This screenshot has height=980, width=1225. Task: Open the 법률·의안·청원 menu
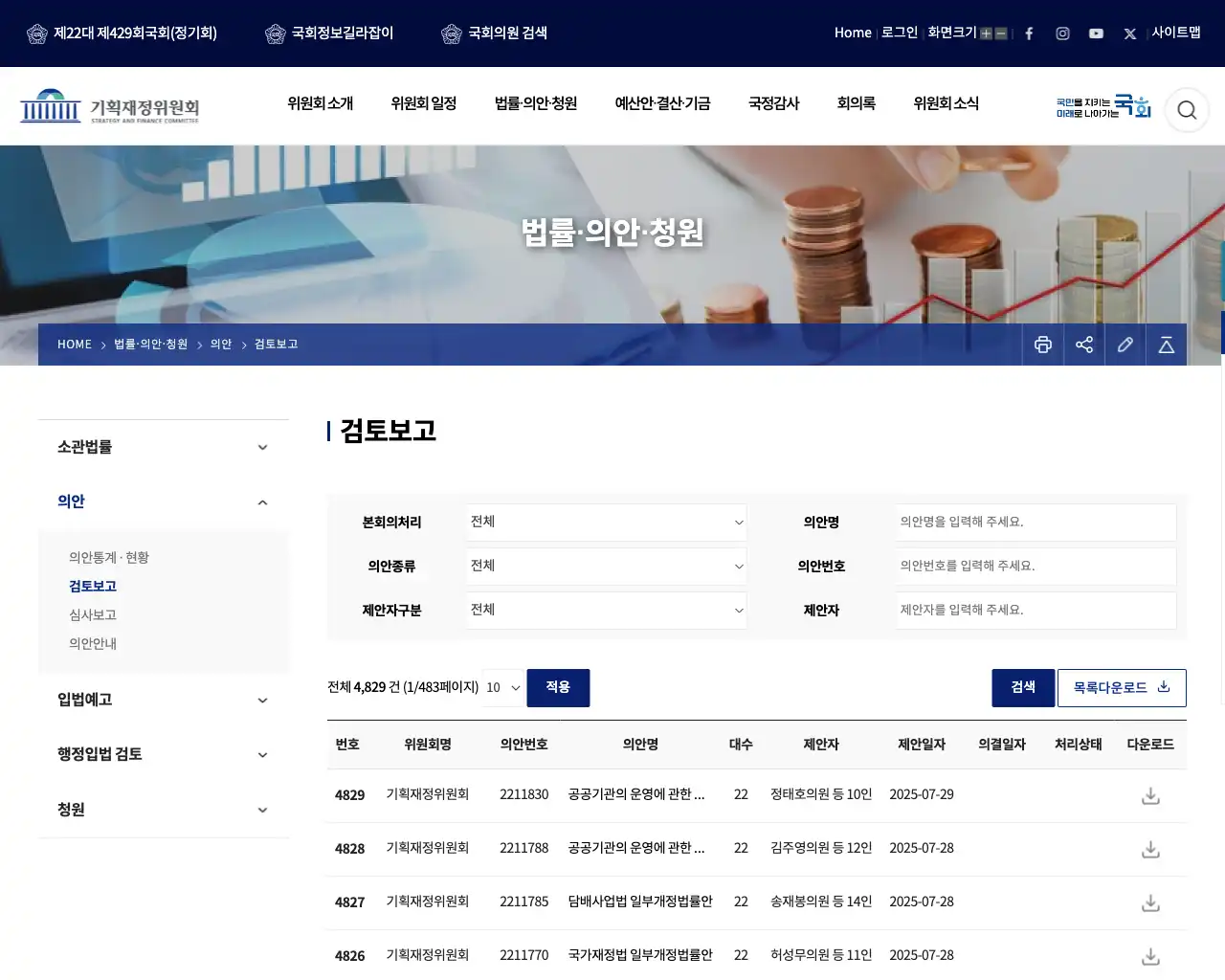click(536, 103)
